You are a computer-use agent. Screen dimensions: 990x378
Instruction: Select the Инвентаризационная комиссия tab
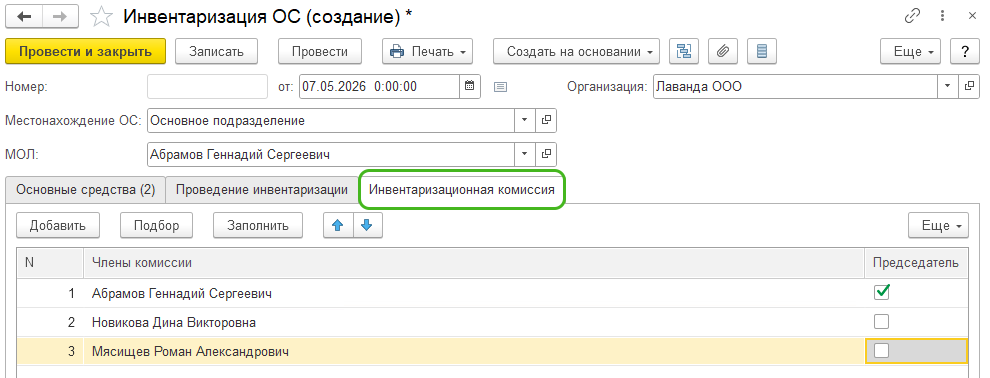(x=462, y=189)
